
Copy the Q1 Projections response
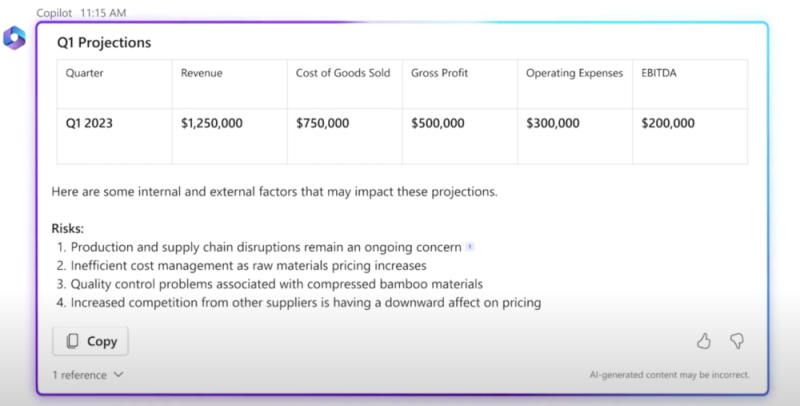pos(91,341)
